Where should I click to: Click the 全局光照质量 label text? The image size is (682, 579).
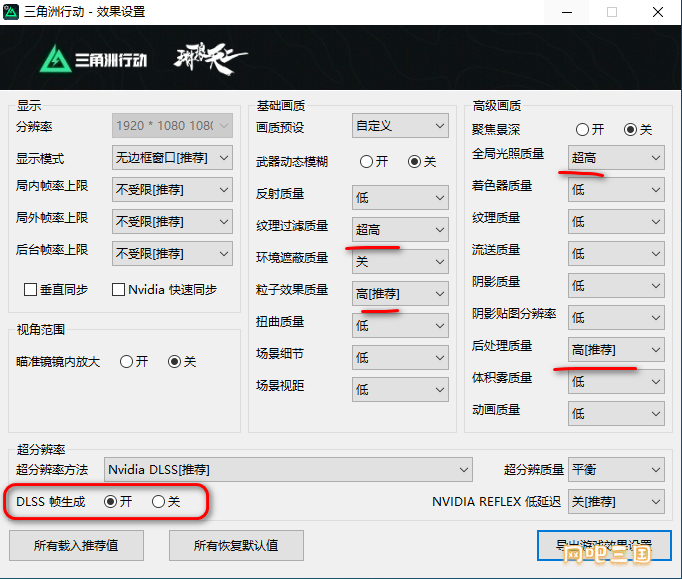pos(508,154)
